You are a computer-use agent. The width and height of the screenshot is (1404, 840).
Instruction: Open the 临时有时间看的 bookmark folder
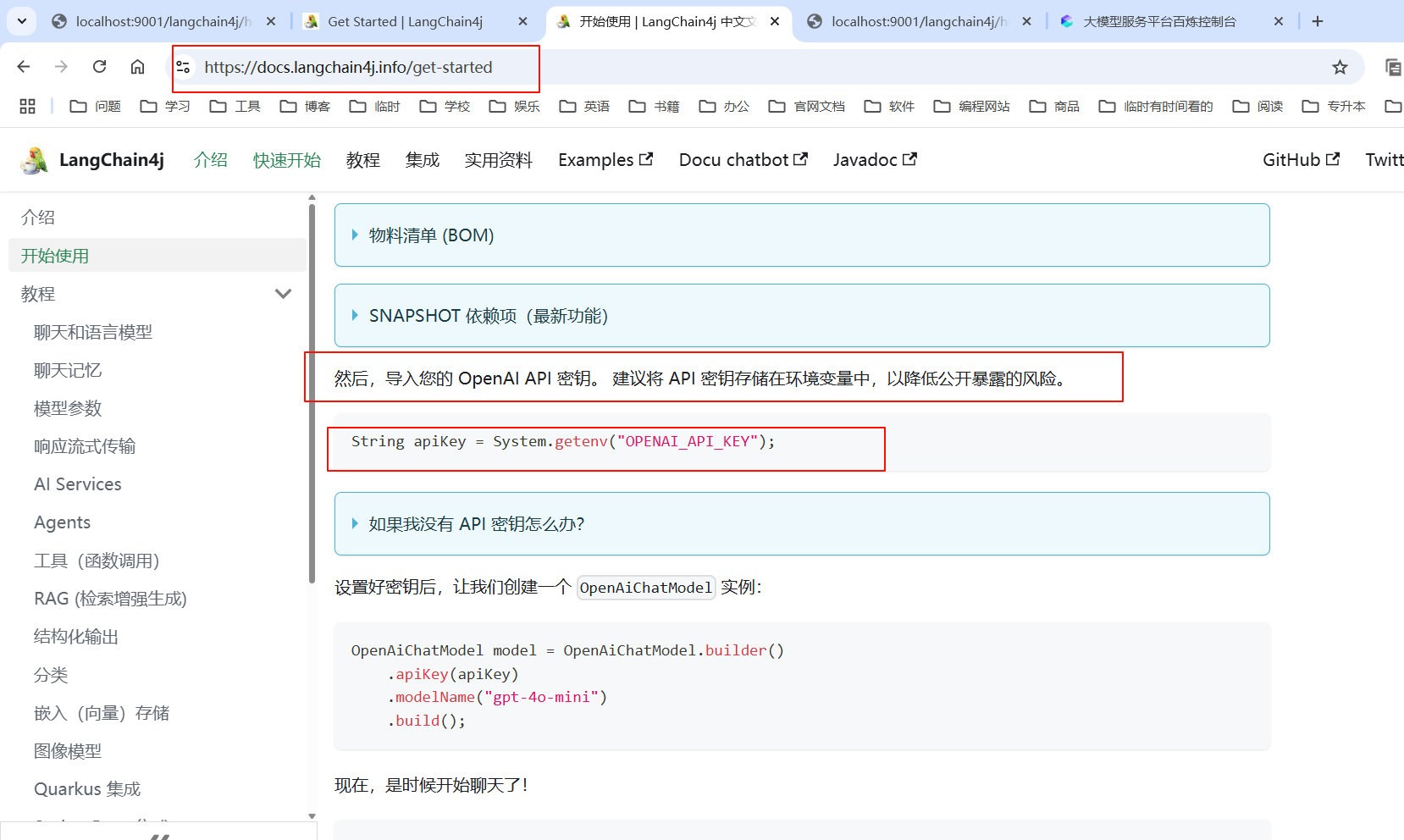click(x=1156, y=106)
